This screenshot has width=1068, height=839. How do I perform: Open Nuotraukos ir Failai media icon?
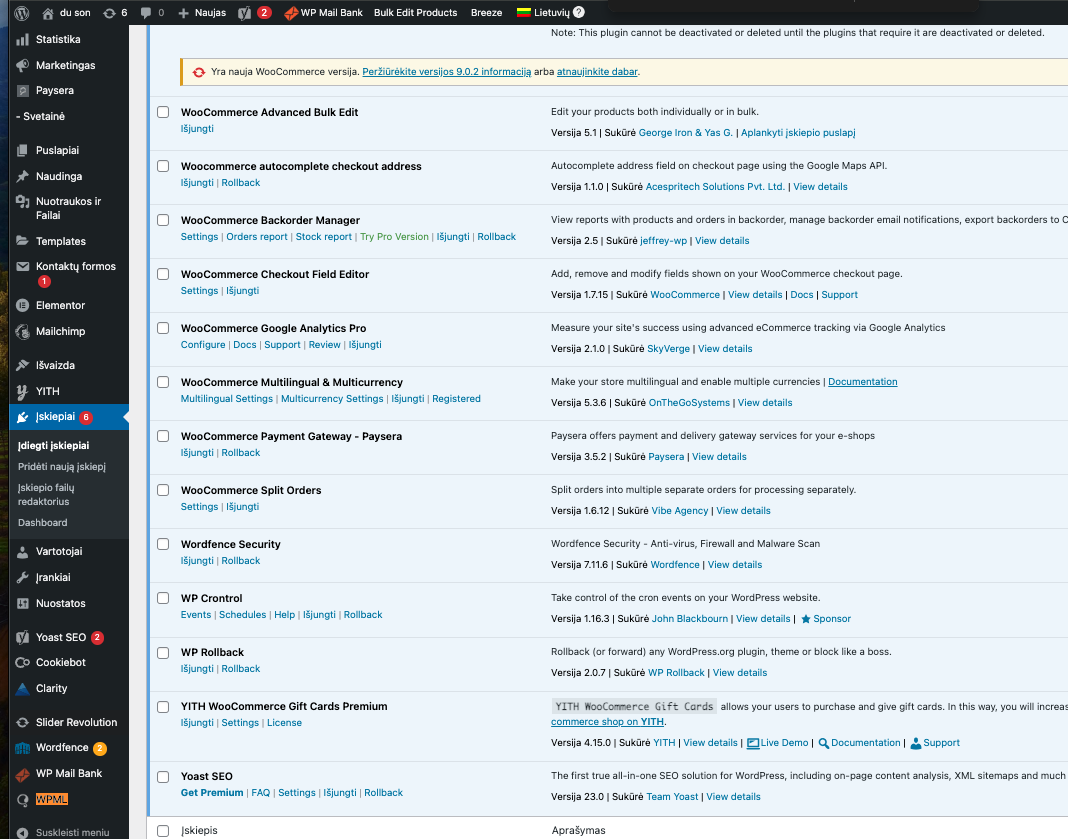[22, 202]
